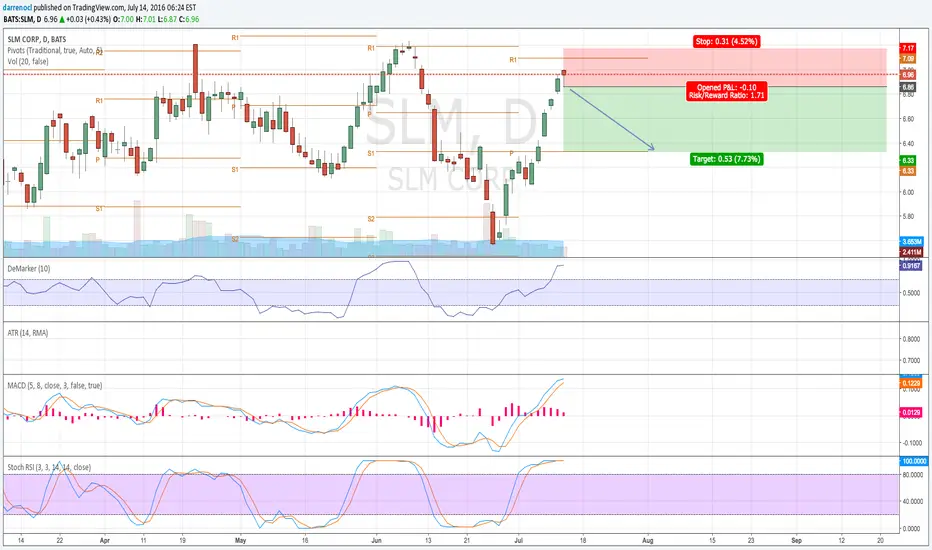This screenshot has height=550, width=932.
Task: Click the Aug date on time axis
Action: click(x=648, y=540)
